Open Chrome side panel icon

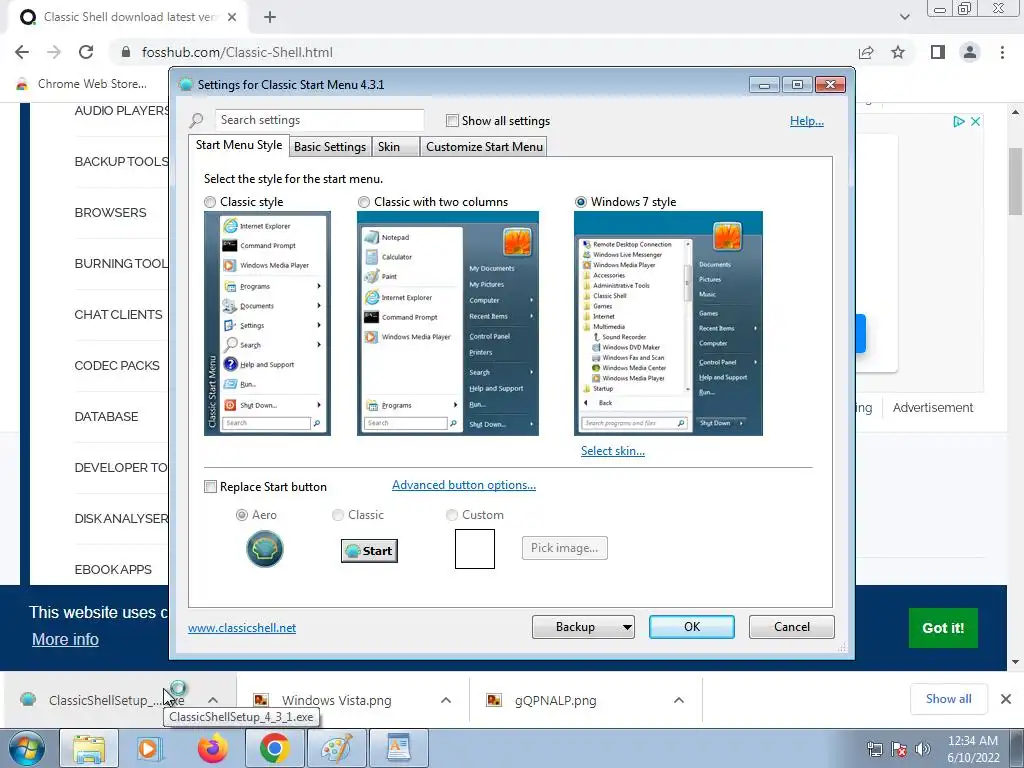938,52
